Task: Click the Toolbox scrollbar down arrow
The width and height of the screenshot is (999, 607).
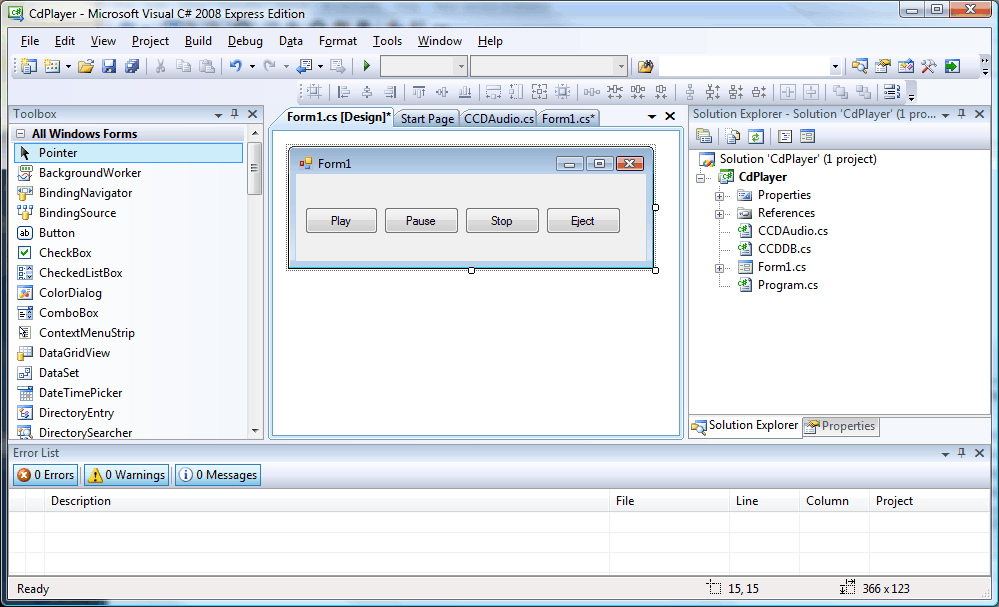Action: coord(255,431)
